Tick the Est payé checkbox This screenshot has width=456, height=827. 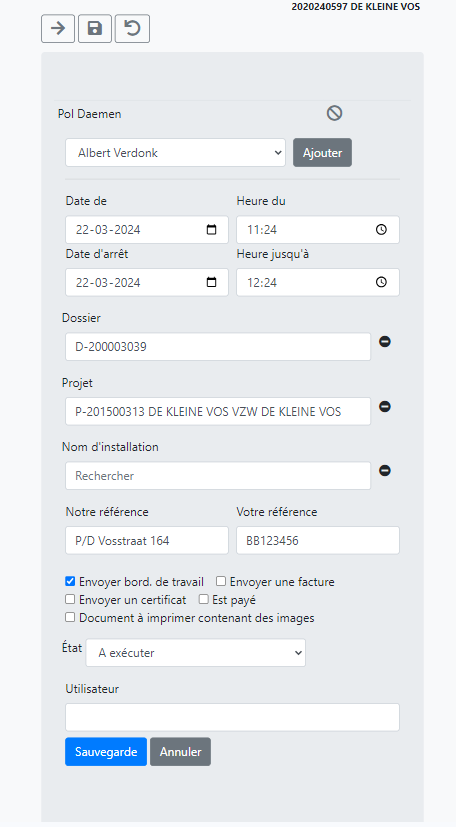pyautogui.click(x=203, y=599)
